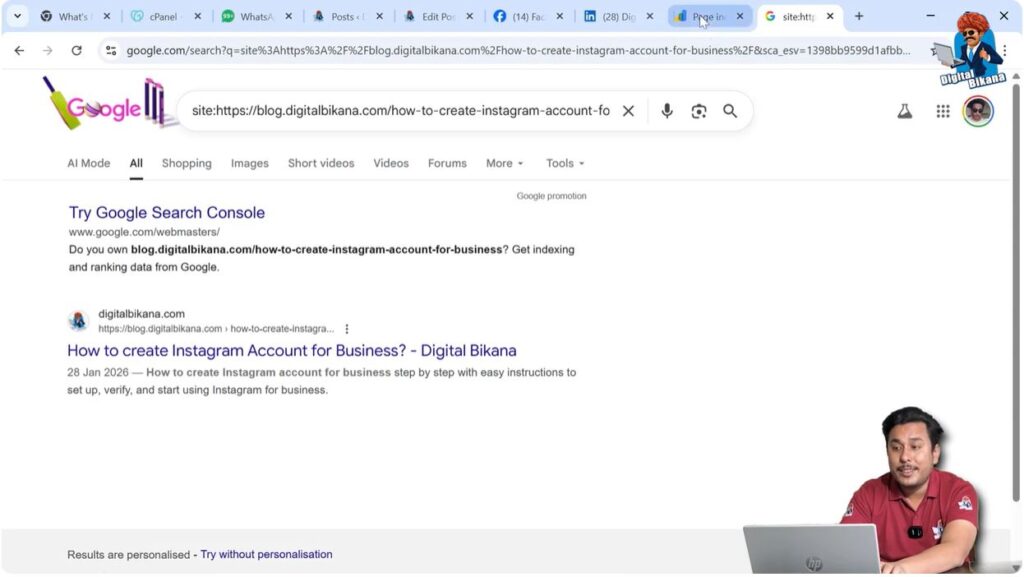Reload the current page
The height and width of the screenshot is (577, 1024).
click(76, 50)
